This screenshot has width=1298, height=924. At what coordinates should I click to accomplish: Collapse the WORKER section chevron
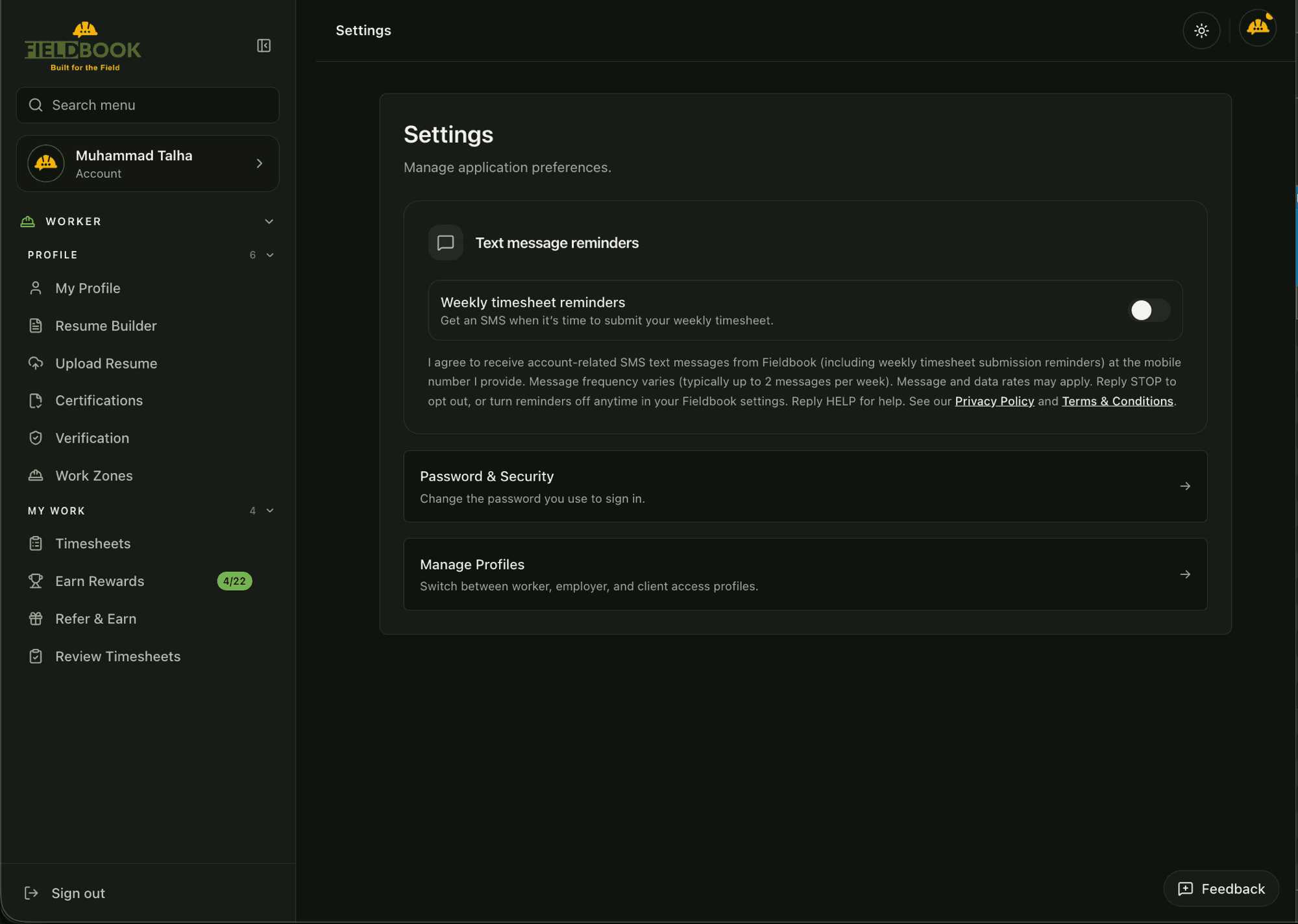(x=269, y=222)
